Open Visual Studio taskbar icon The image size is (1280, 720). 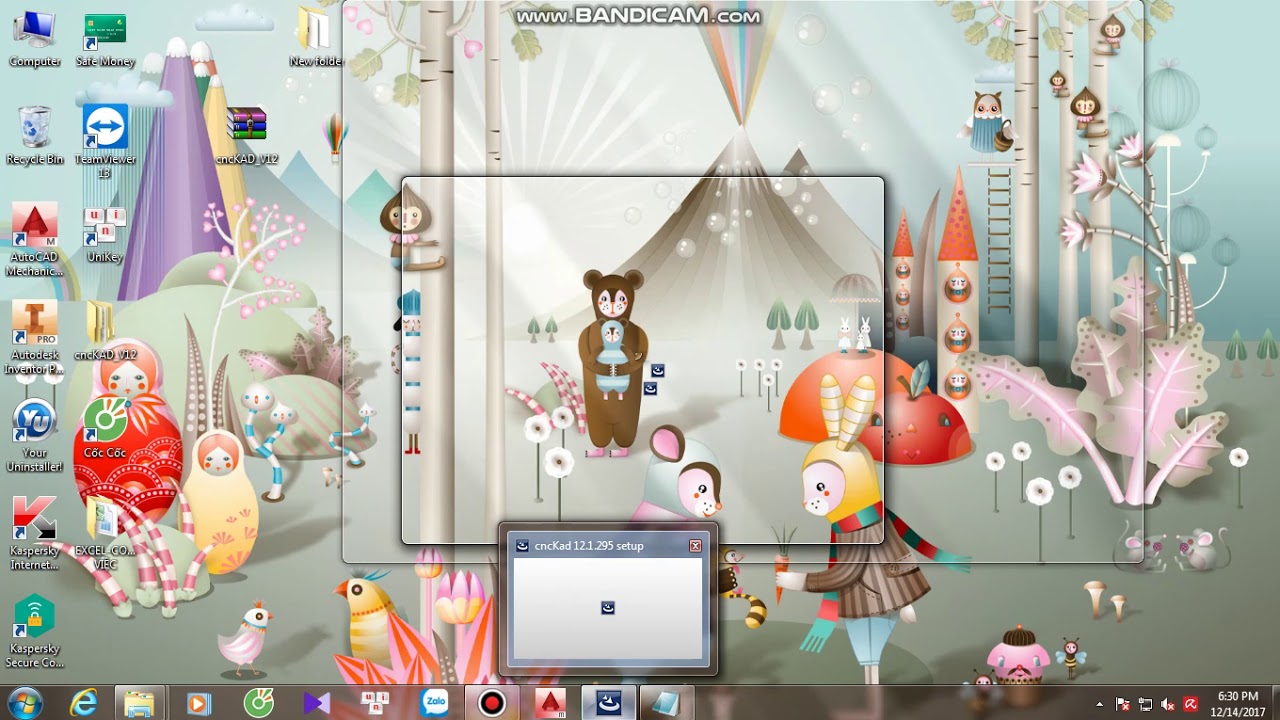click(316, 703)
